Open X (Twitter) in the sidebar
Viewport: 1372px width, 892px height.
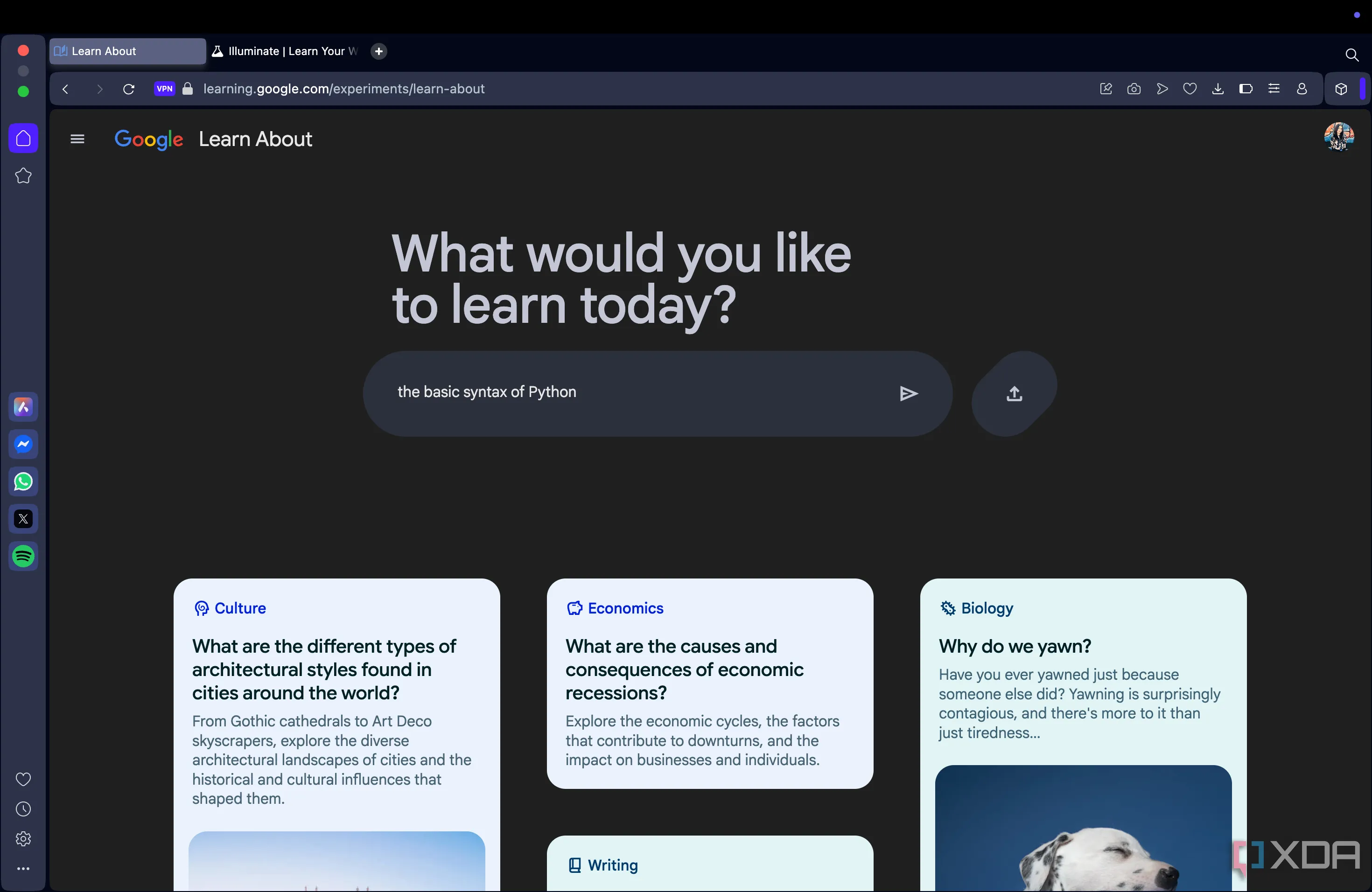click(x=24, y=519)
